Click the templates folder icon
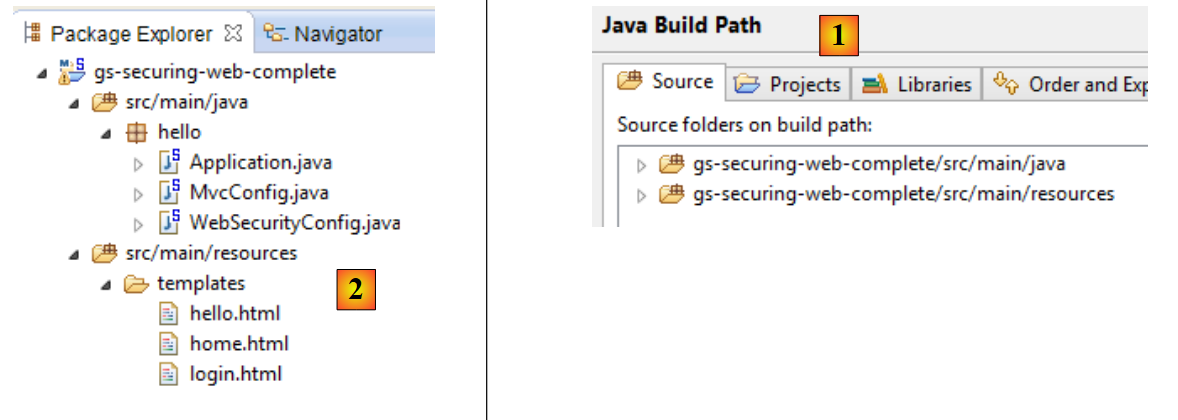1178x420 pixels. pyautogui.click(x=136, y=284)
